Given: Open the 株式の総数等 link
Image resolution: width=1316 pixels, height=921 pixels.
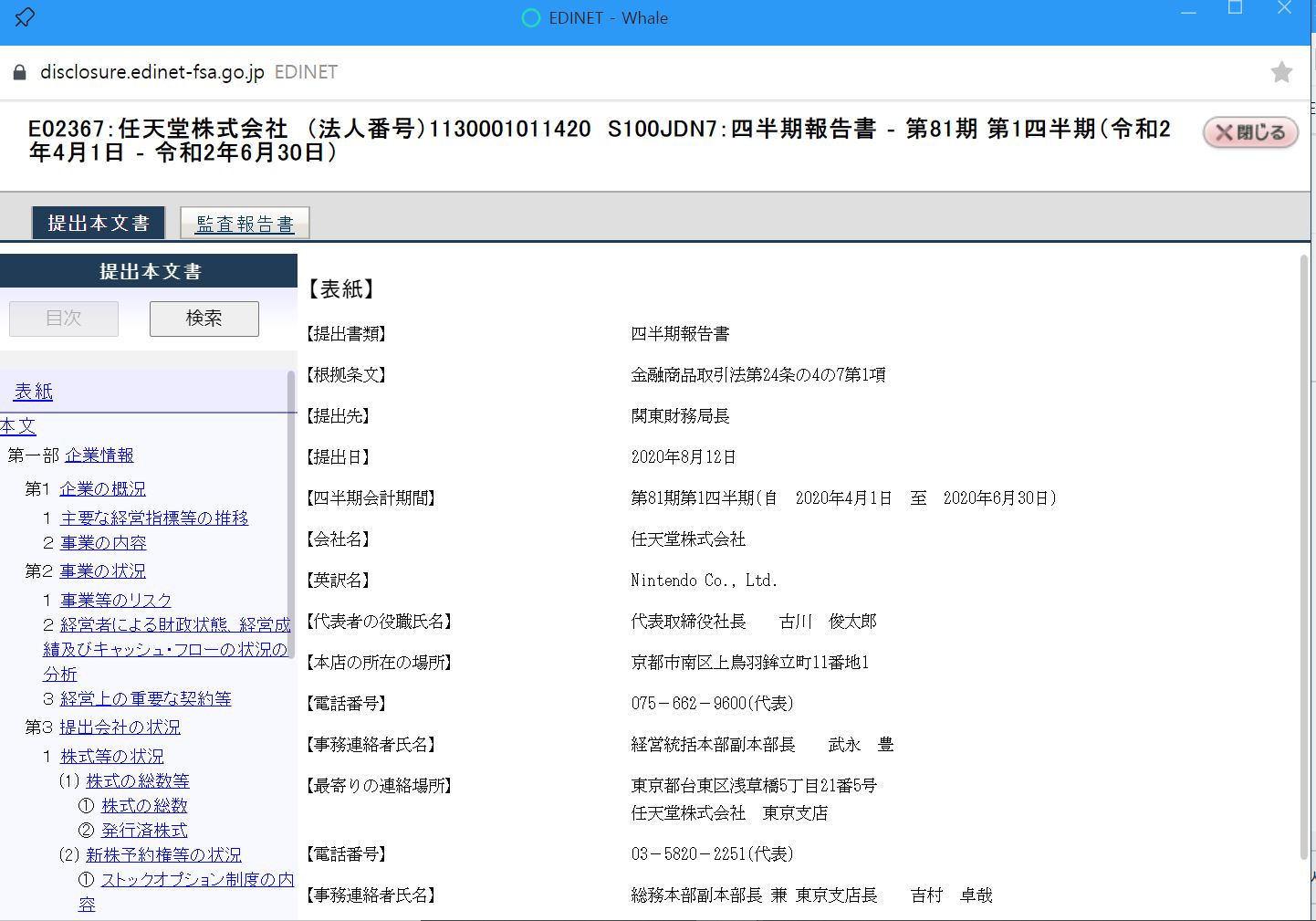Looking at the screenshot, I should coord(138,780).
